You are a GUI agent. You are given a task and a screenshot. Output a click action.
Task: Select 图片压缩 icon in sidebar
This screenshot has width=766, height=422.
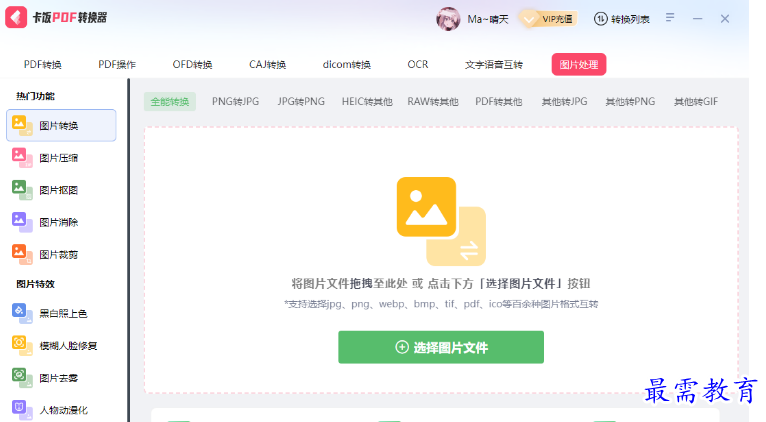click(22, 158)
